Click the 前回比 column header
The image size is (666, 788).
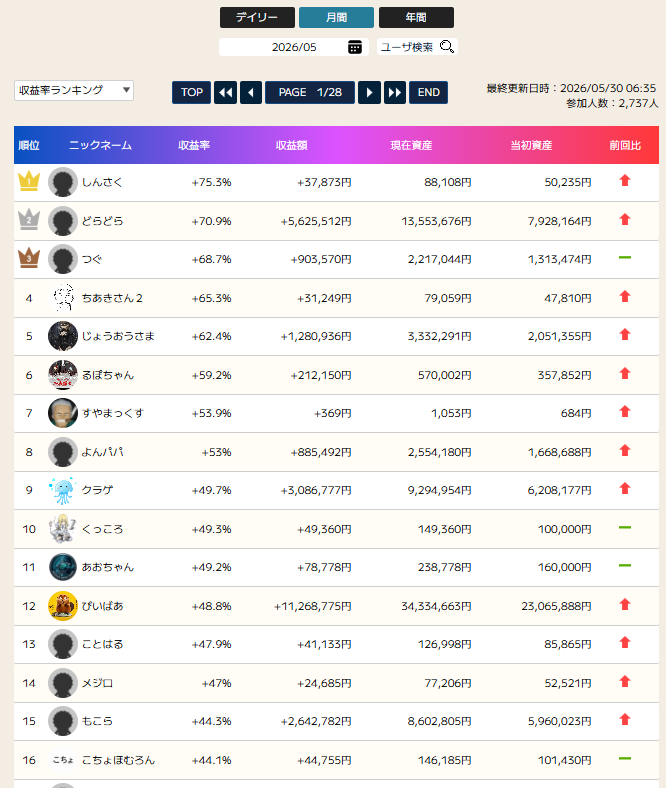[625, 145]
